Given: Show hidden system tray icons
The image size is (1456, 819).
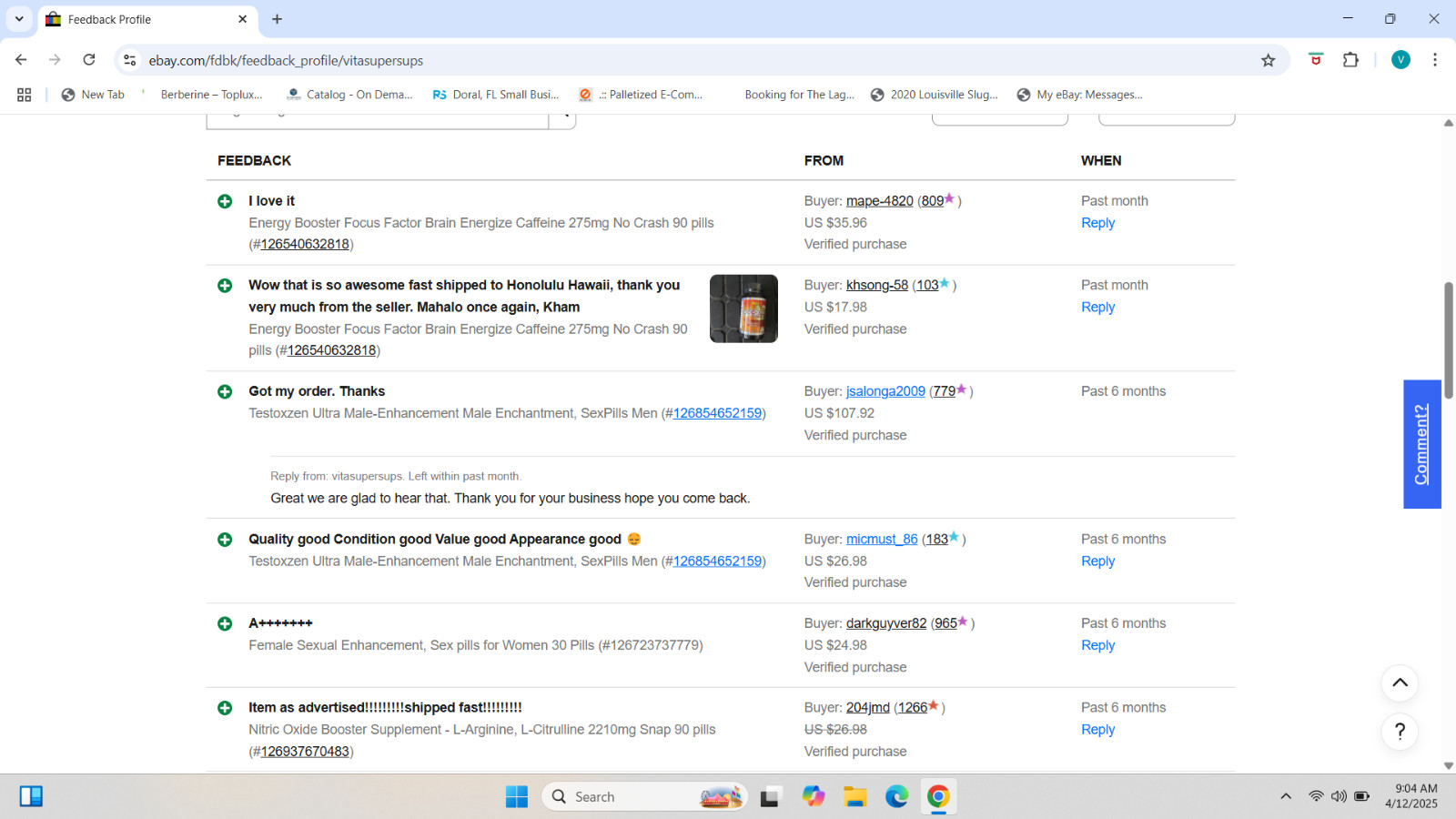Looking at the screenshot, I should pyautogui.click(x=1286, y=797).
